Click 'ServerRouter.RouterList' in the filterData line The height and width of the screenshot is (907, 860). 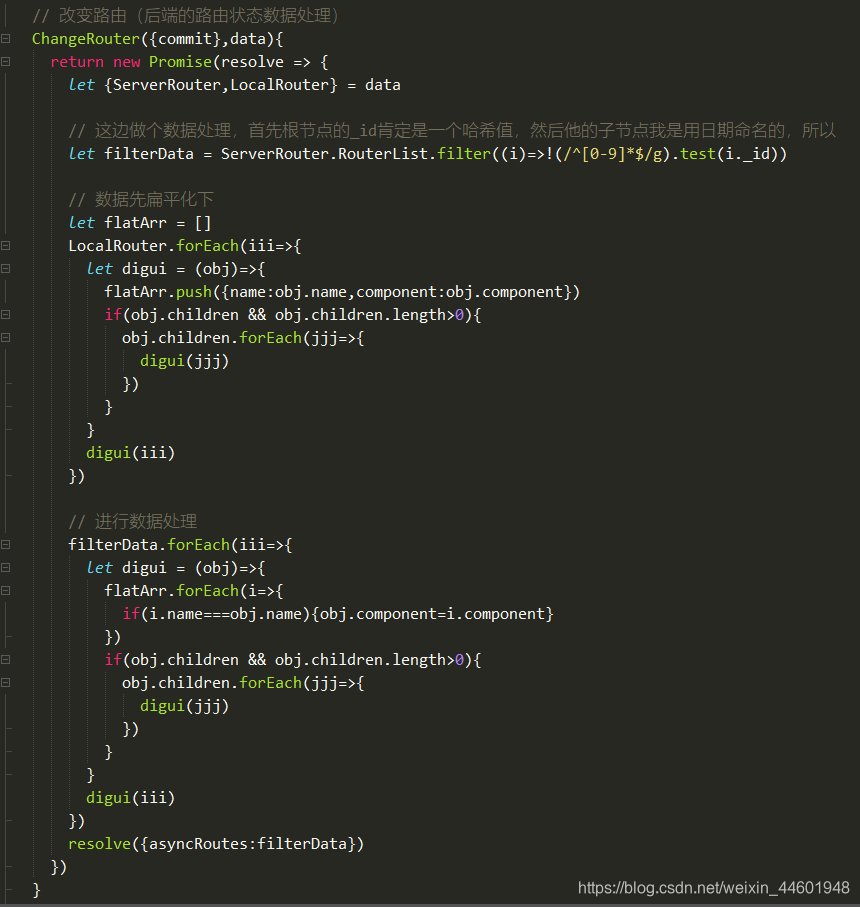point(325,154)
